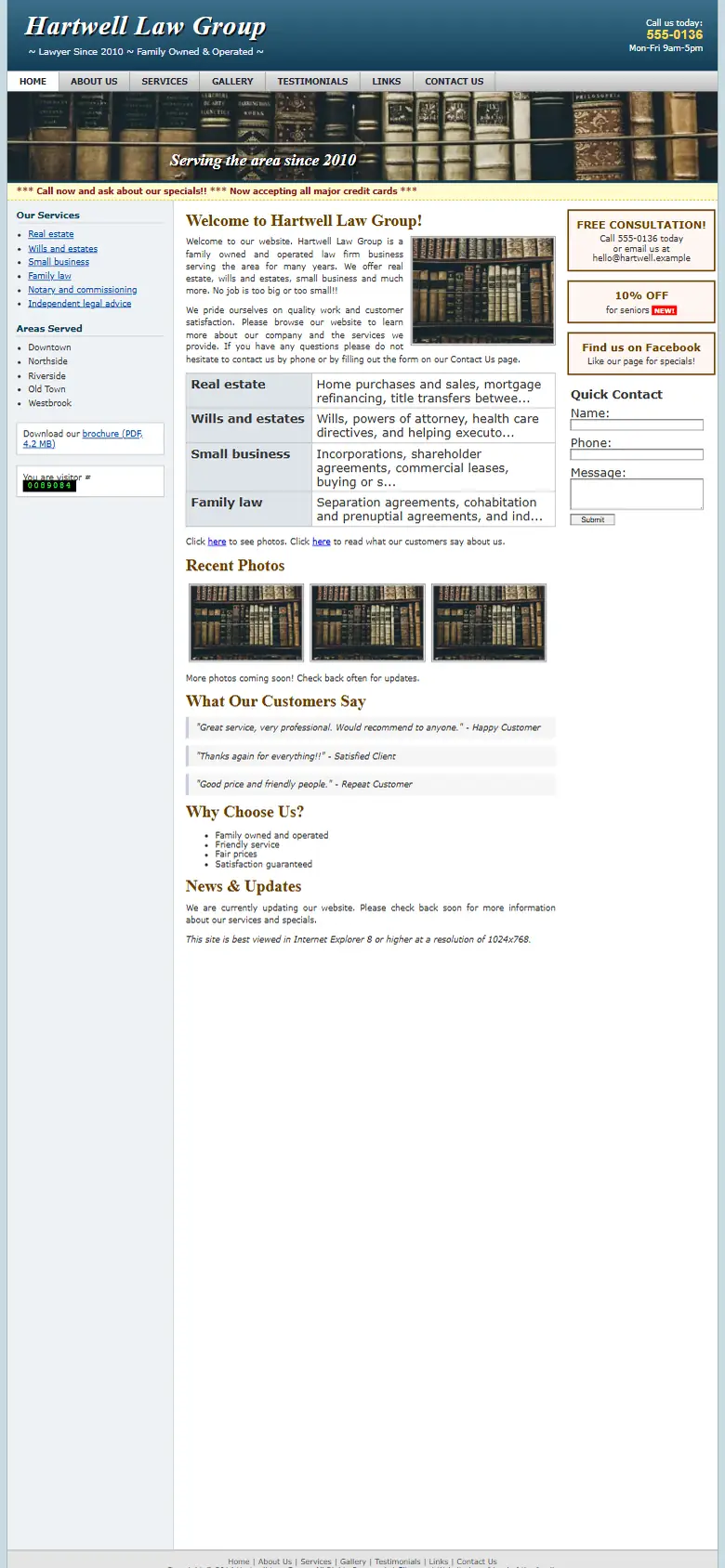Viewport: 725px width, 1568px height.
Task: Switch to the GALLERY tab
Action: tap(232, 82)
